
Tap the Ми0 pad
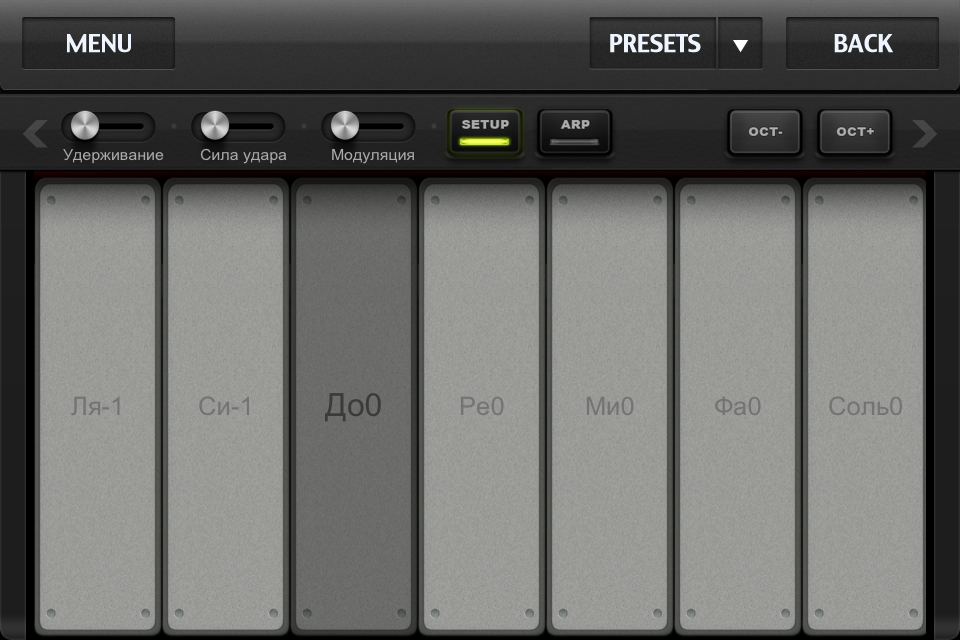609,407
